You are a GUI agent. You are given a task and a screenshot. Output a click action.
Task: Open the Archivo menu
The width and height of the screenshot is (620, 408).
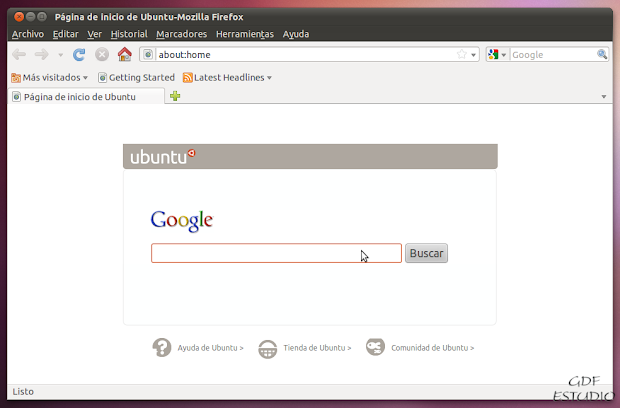click(28, 34)
